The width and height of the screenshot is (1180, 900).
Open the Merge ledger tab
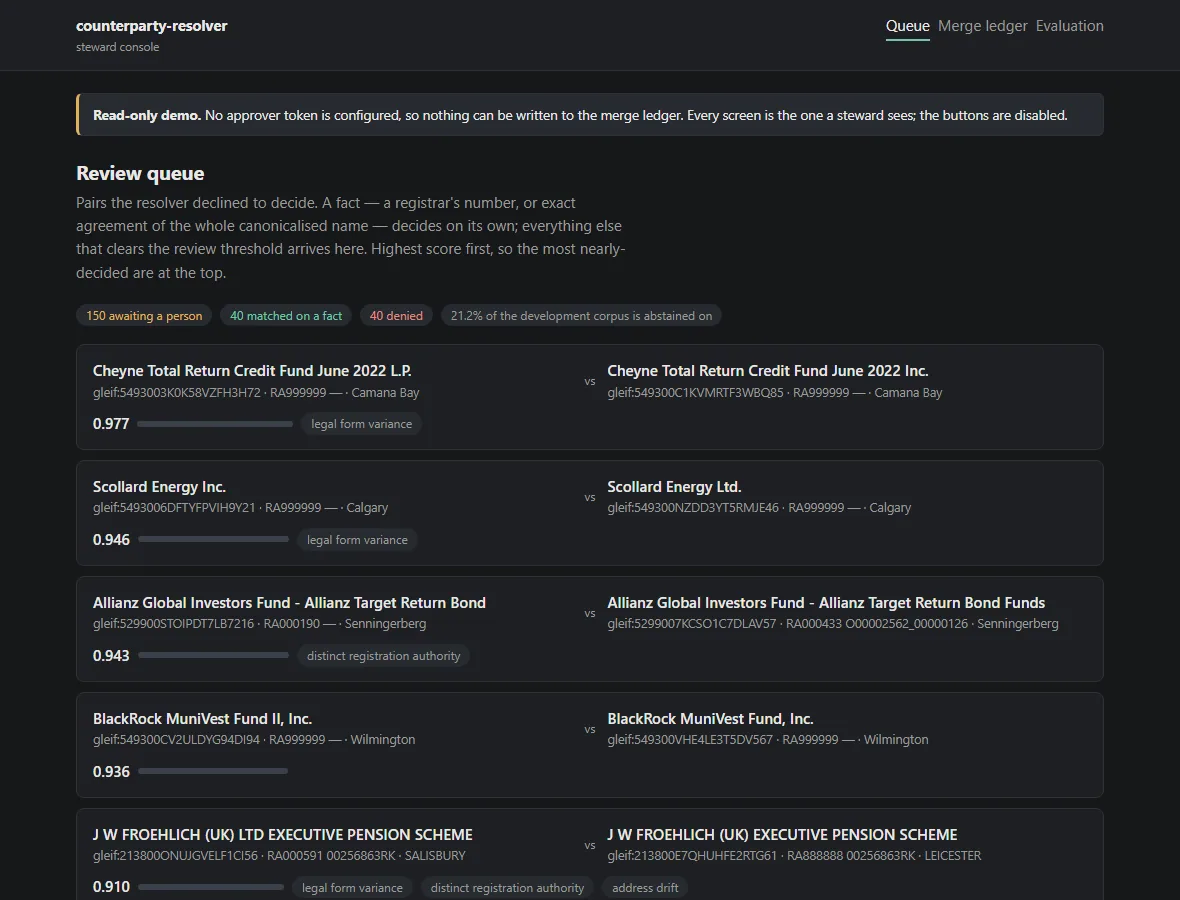(x=982, y=26)
